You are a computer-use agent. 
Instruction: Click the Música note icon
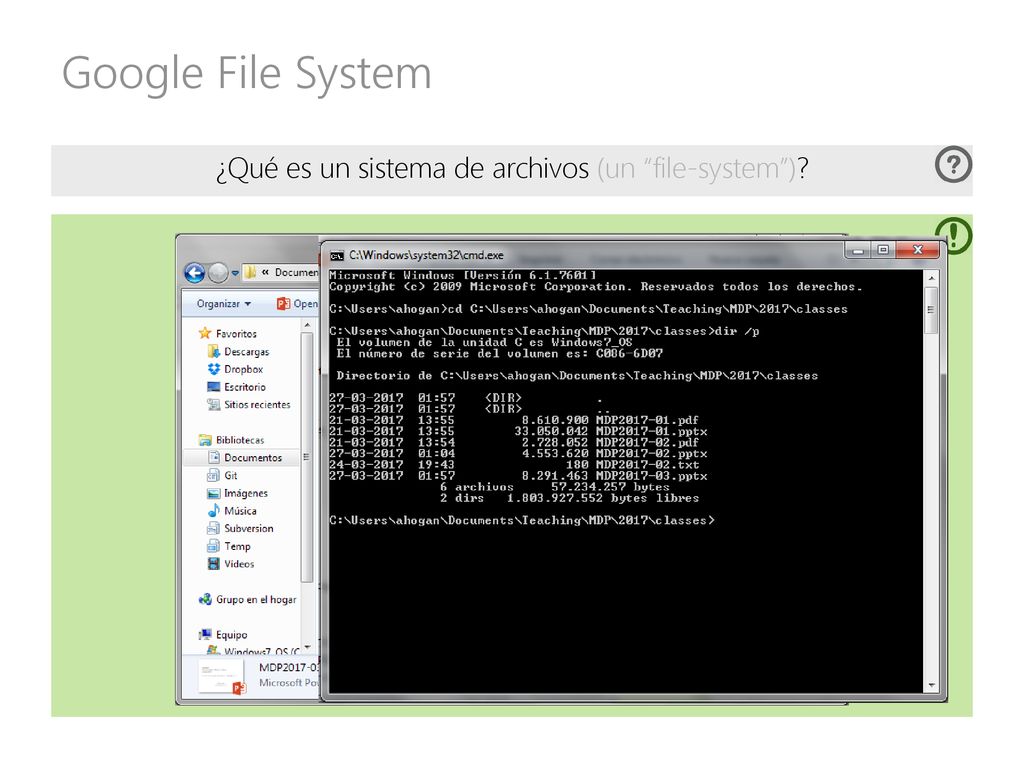pos(214,511)
